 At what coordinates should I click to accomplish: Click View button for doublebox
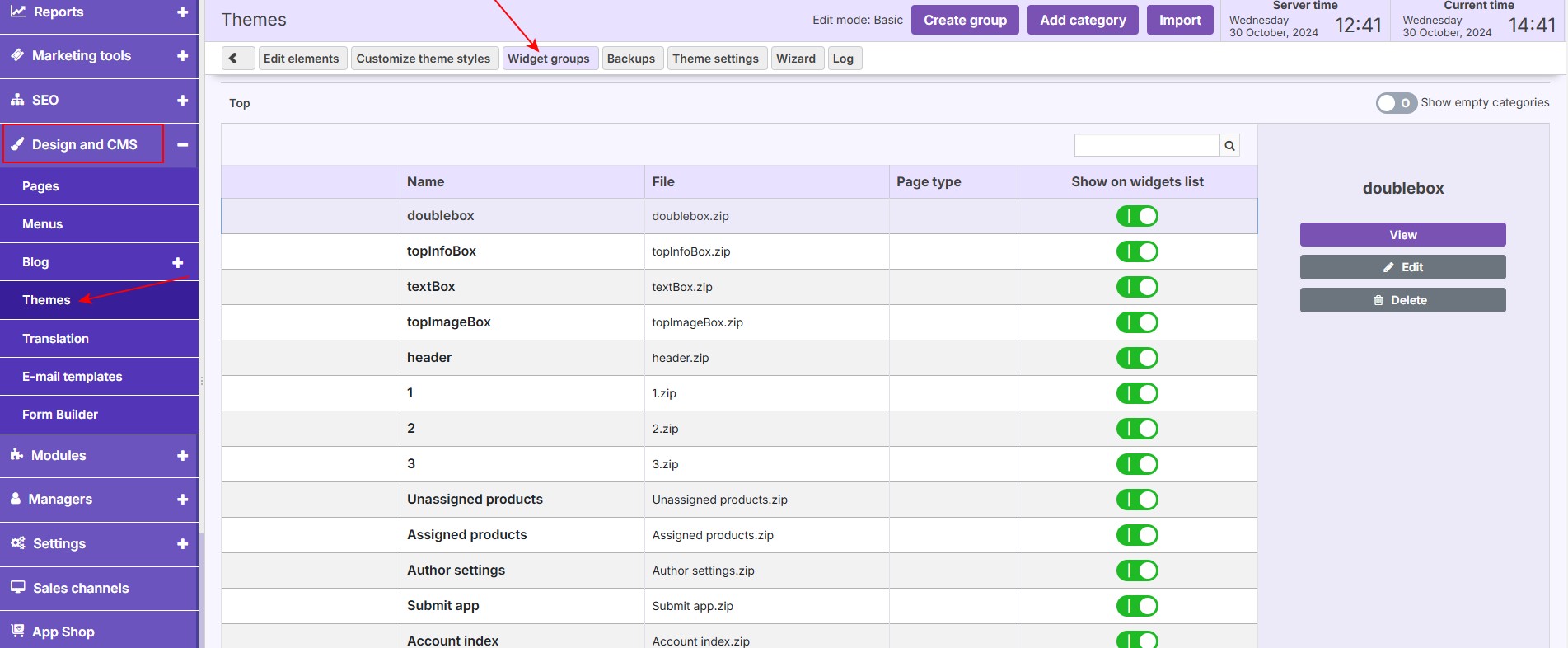[x=1402, y=234]
